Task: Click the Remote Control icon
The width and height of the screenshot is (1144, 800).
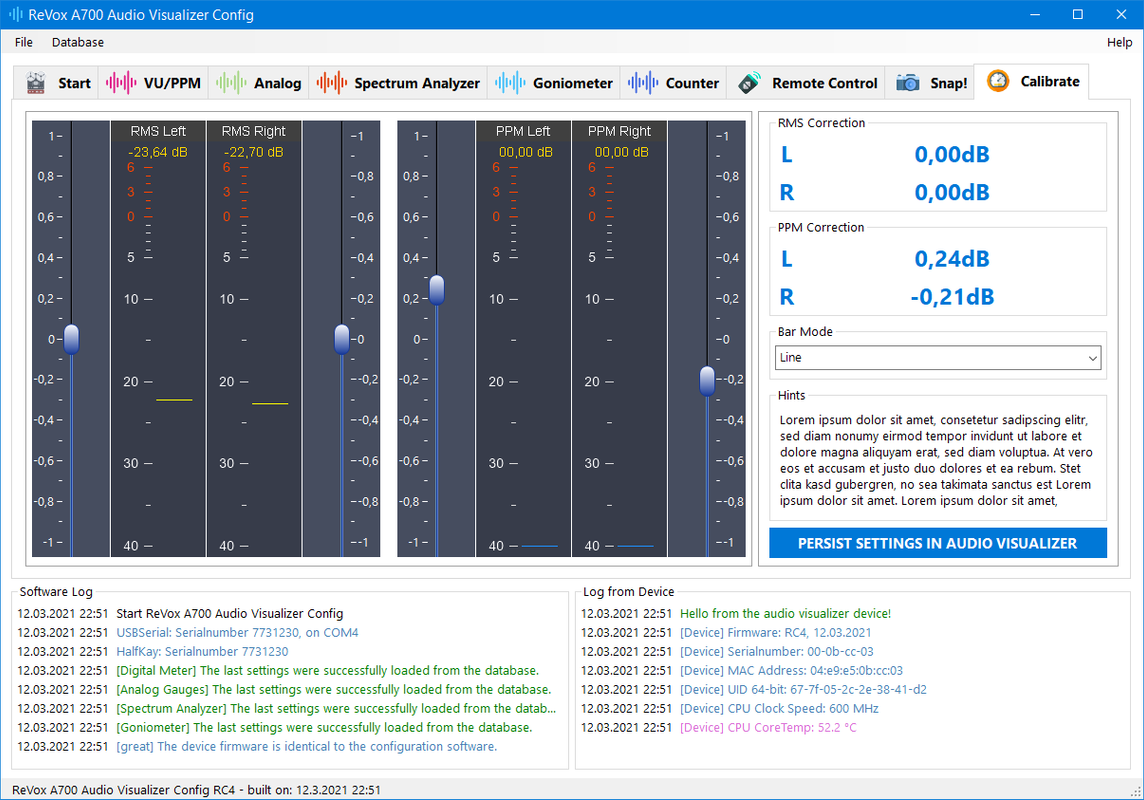Action: point(749,83)
